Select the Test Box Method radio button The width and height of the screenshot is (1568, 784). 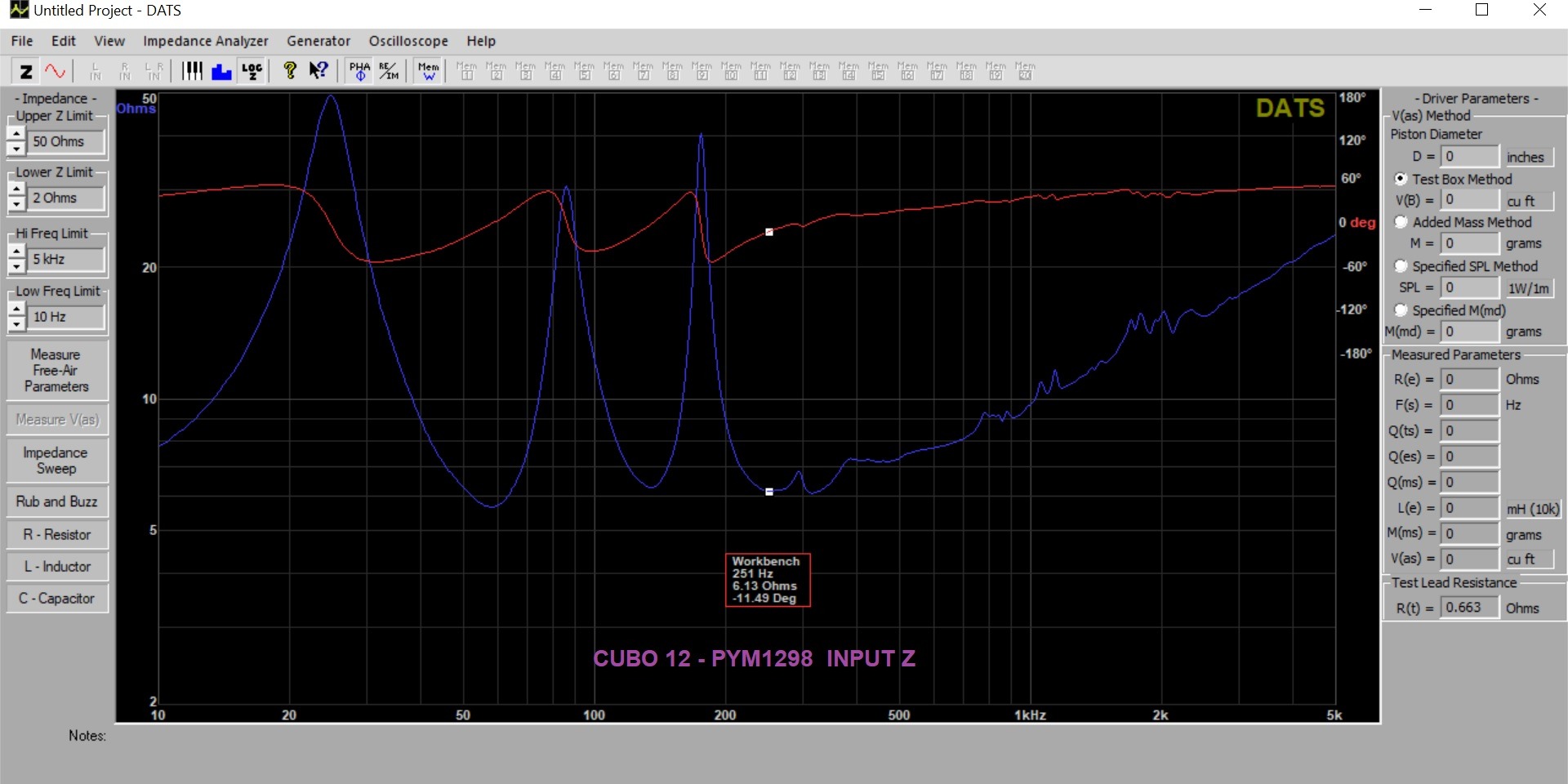coord(1401,178)
